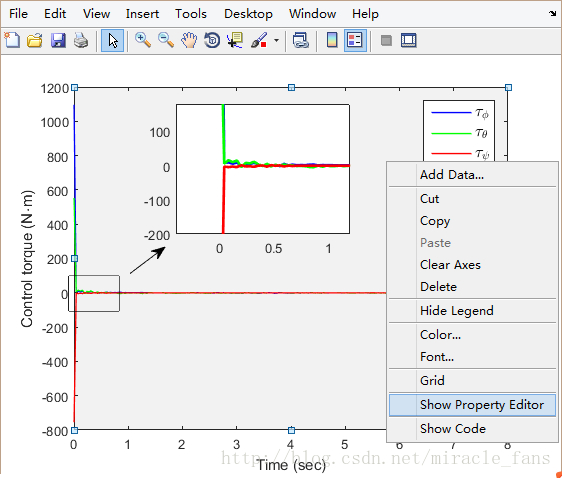This screenshot has width=562, height=478.
Task: Enable the Data Cursor tool
Action: point(235,40)
